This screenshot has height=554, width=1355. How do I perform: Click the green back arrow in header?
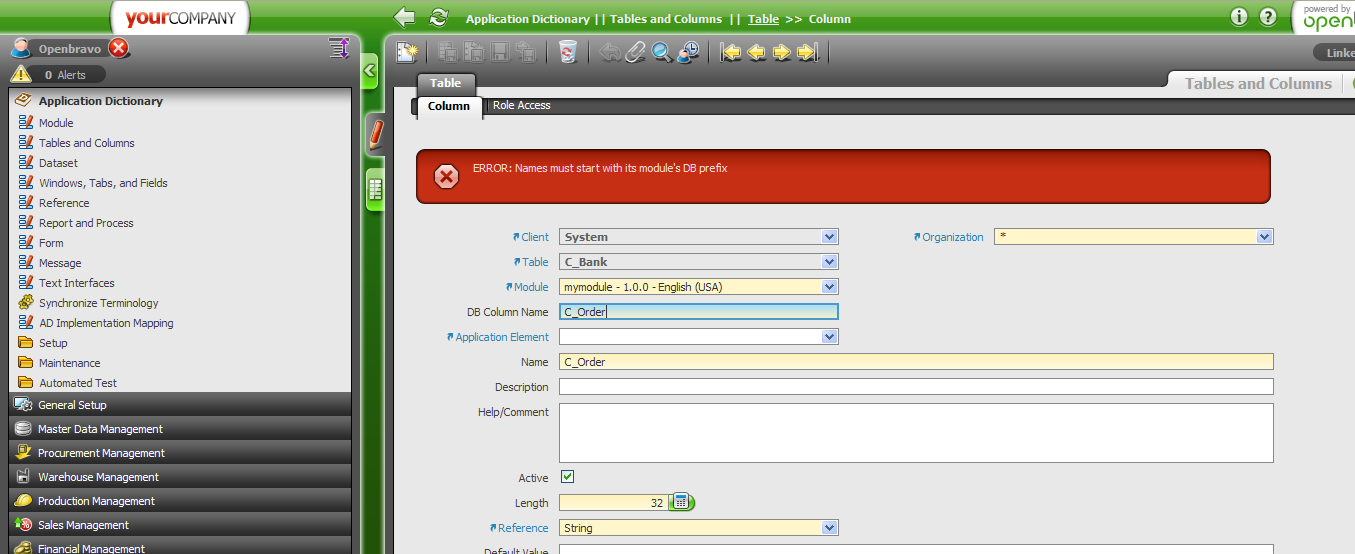[x=405, y=17]
